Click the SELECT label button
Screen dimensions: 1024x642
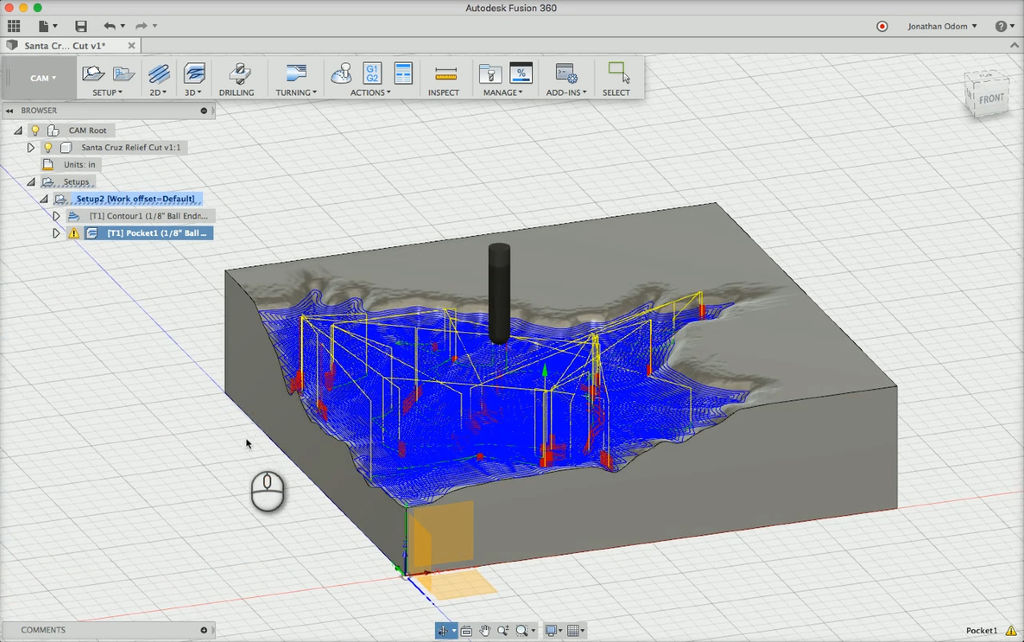click(616, 93)
